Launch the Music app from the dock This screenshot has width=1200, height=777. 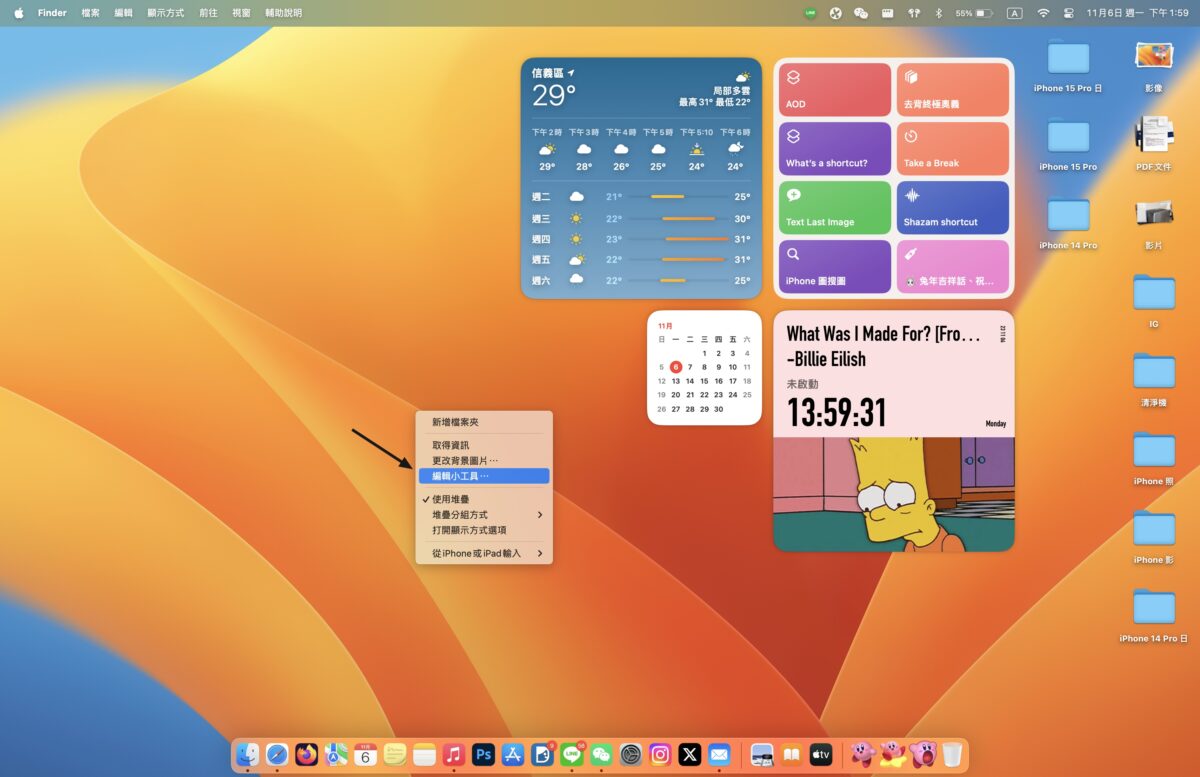pos(454,754)
